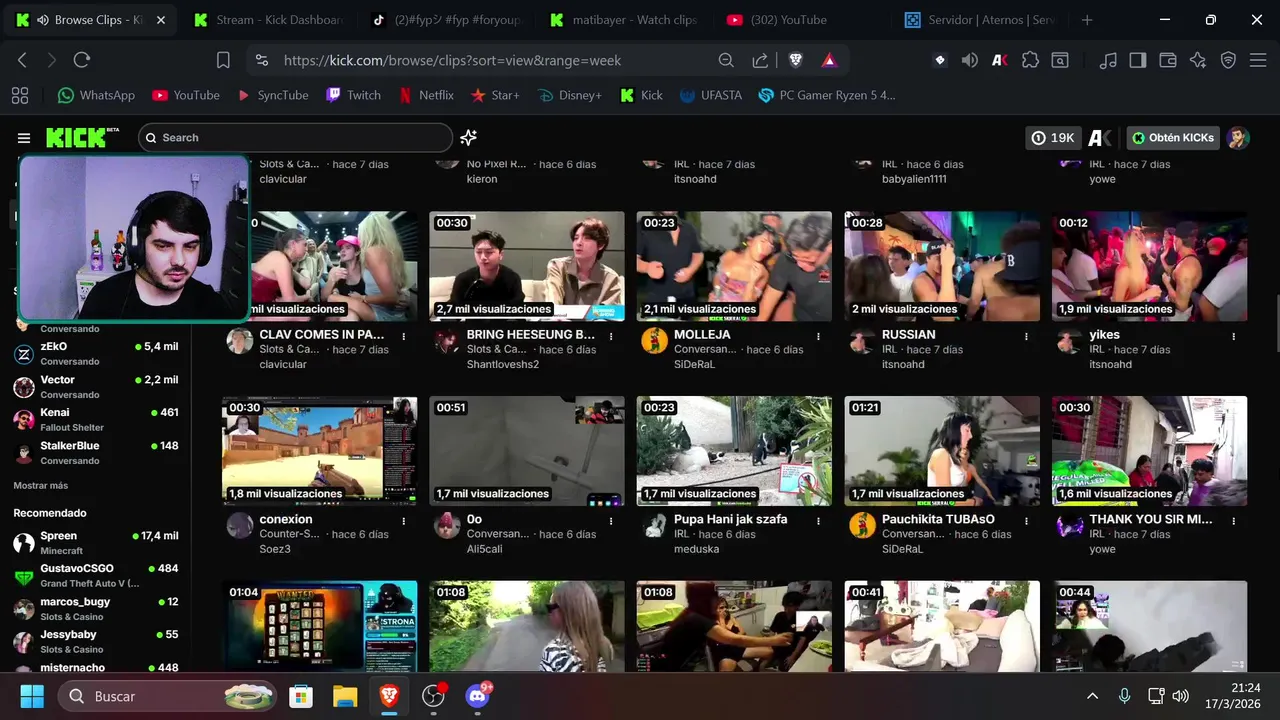This screenshot has height=720, width=1280.
Task: Open the music note playlist icon
Action: (x=1107, y=60)
